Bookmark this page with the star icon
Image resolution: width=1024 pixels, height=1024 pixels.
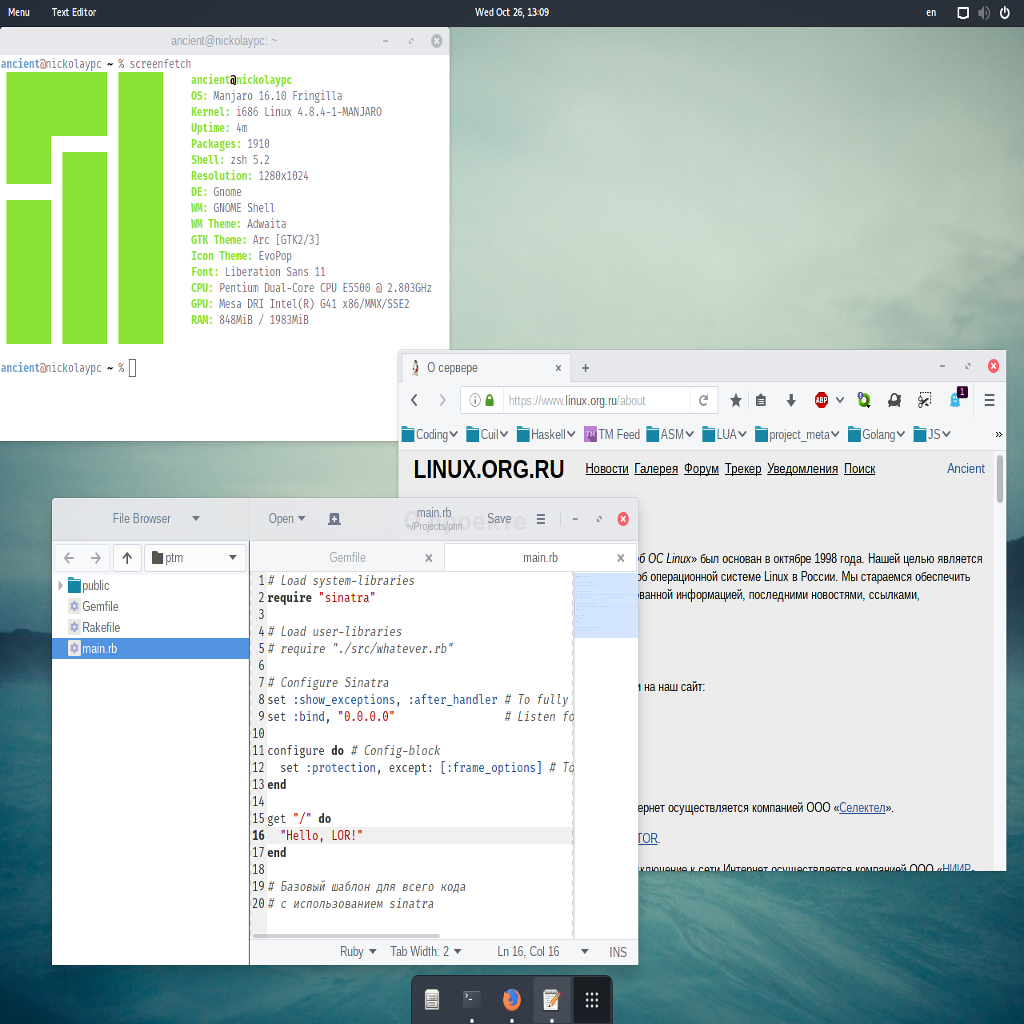[735, 400]
